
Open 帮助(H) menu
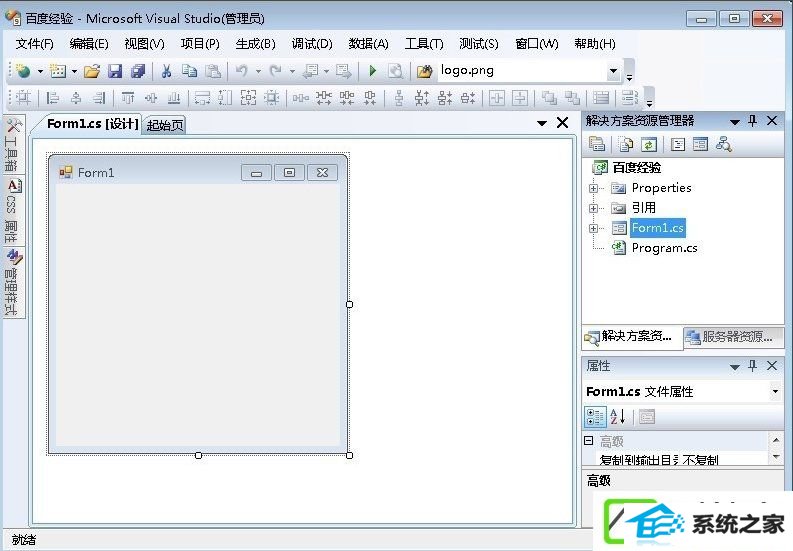(595, 44)
